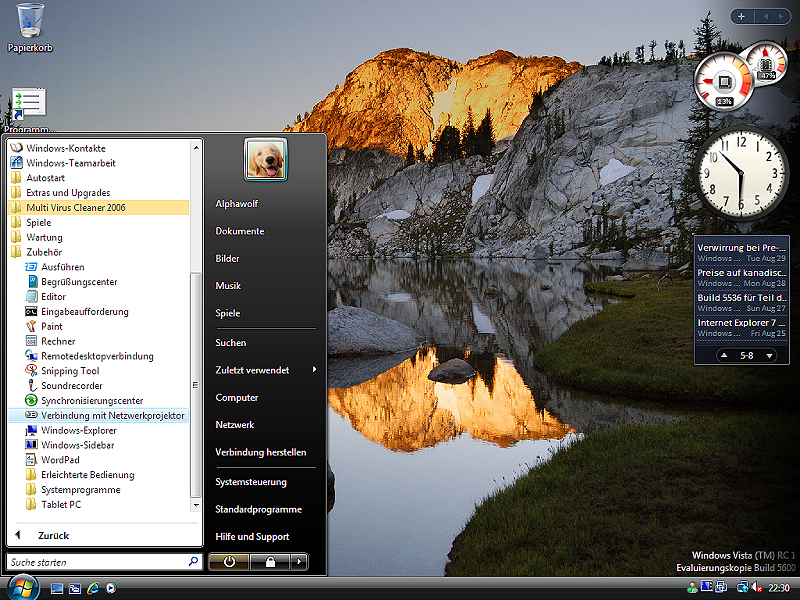Click the power button in Start menu
The width and height of the screenshot is (800, 600).
pyautogui.click(x=229, y=562)
